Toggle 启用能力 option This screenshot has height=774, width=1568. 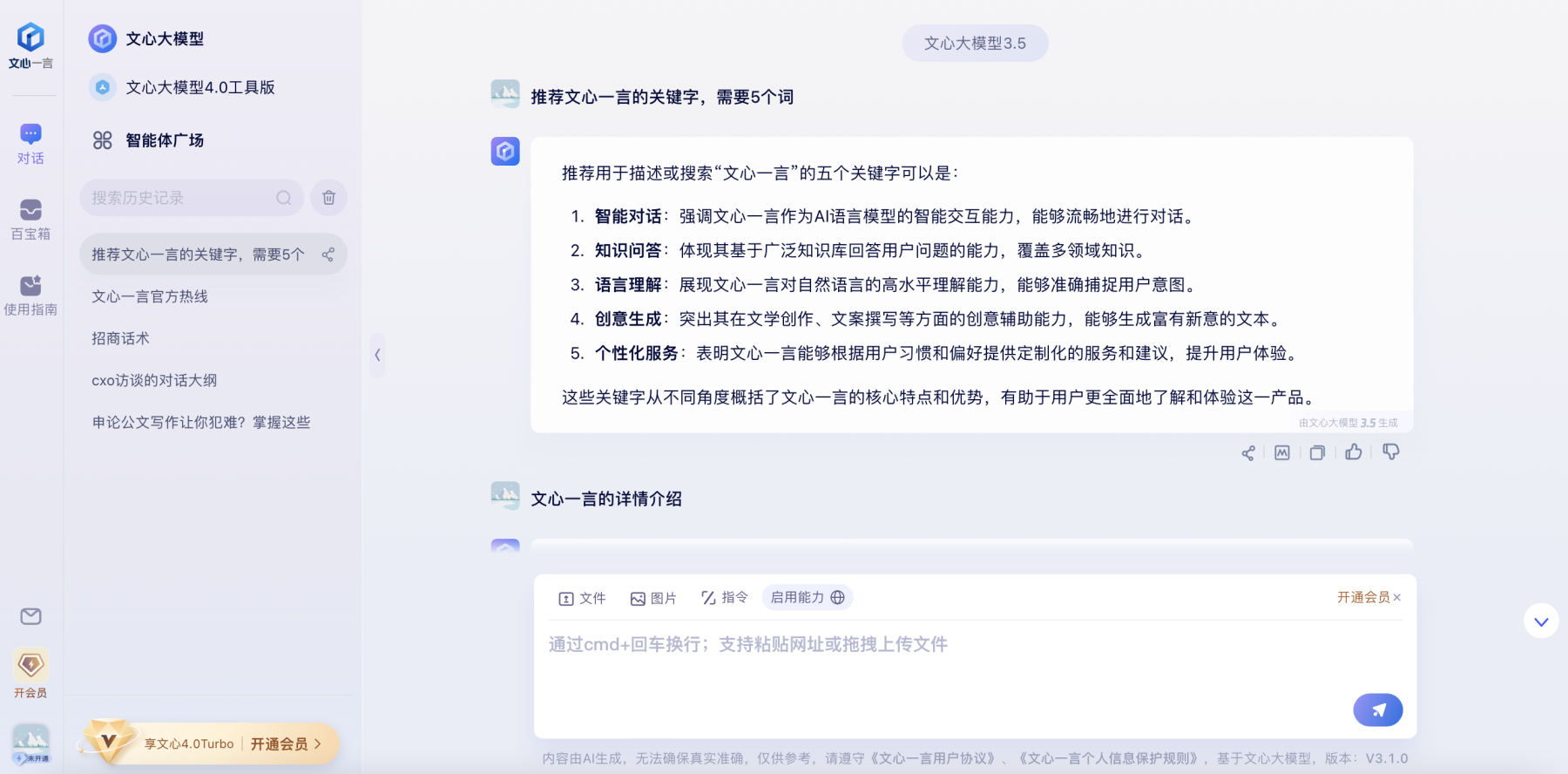point(808,597)
